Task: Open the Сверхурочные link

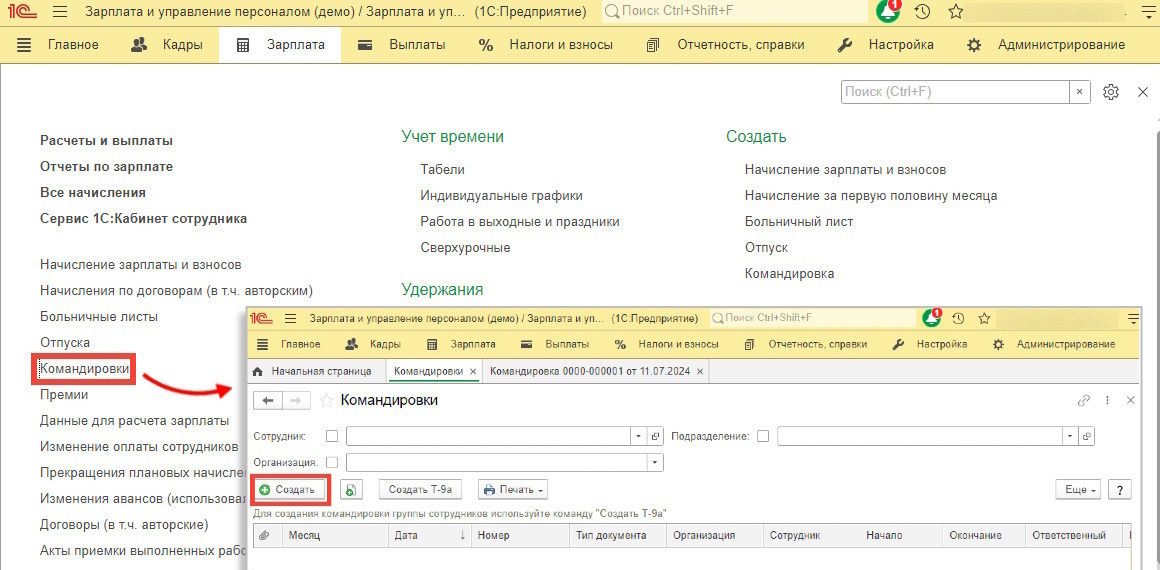Action: (465, 247)
